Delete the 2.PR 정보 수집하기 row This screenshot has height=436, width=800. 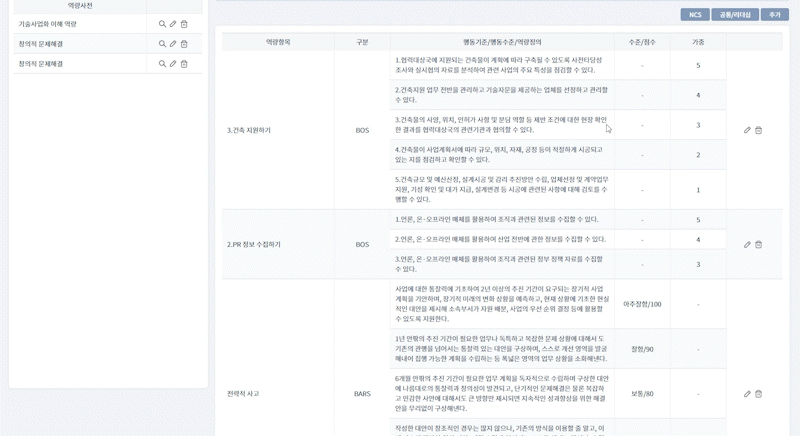tap(758, 244)
